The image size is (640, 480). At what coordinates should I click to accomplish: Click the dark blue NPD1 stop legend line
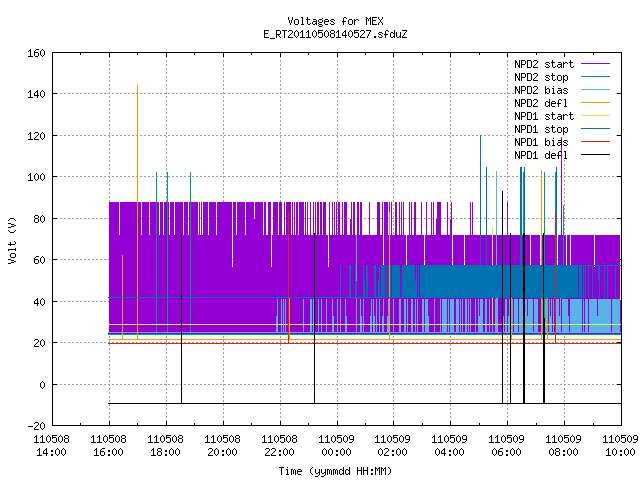tap(595, 129)
